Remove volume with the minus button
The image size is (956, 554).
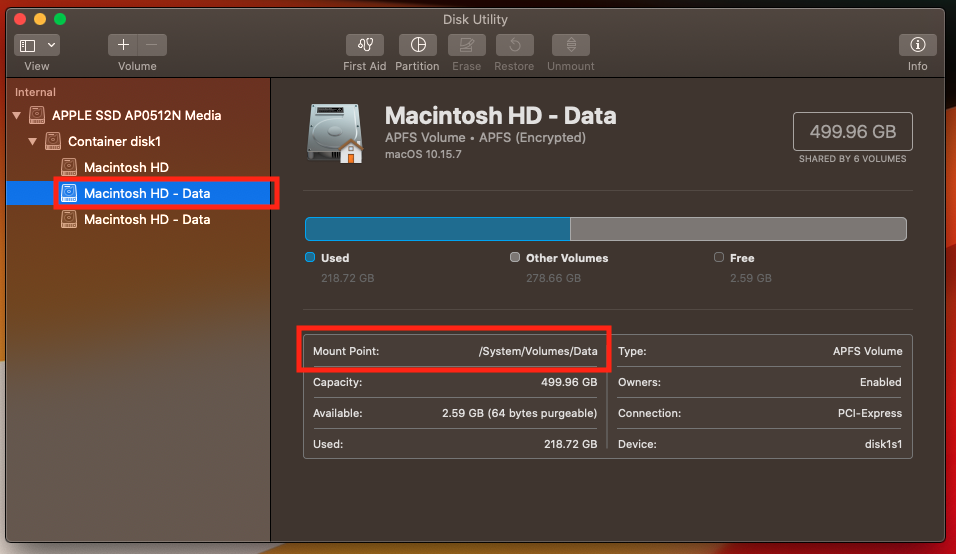152,45
